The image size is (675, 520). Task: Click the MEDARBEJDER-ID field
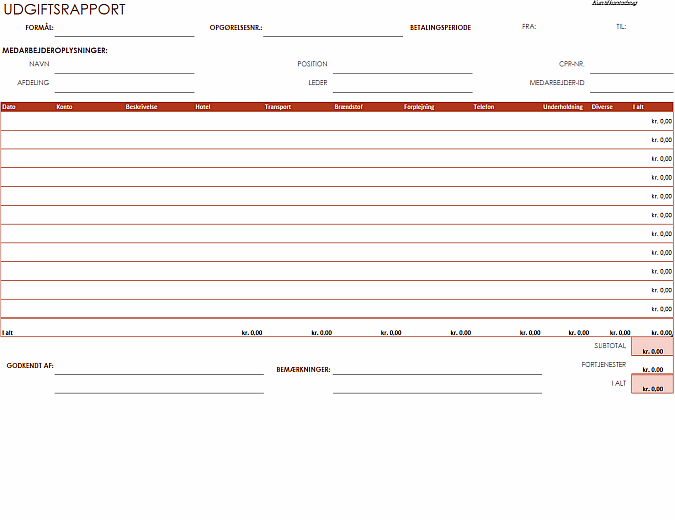(631, 84)
